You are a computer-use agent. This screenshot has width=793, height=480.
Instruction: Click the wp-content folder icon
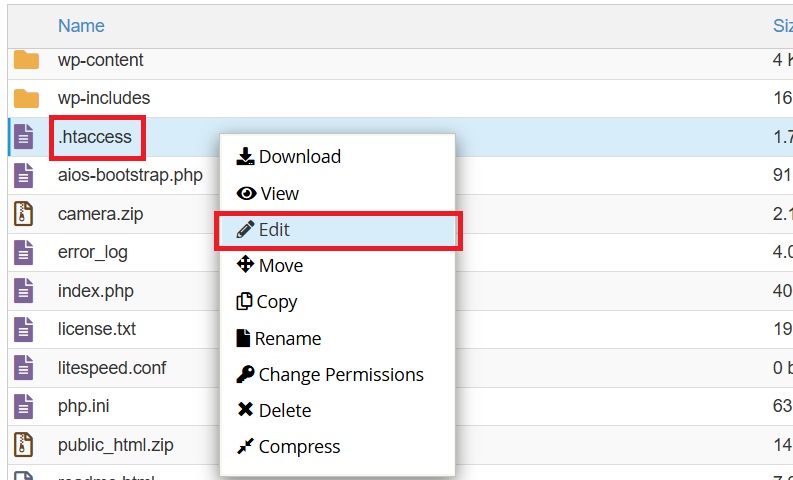click(x=26, y=60)
